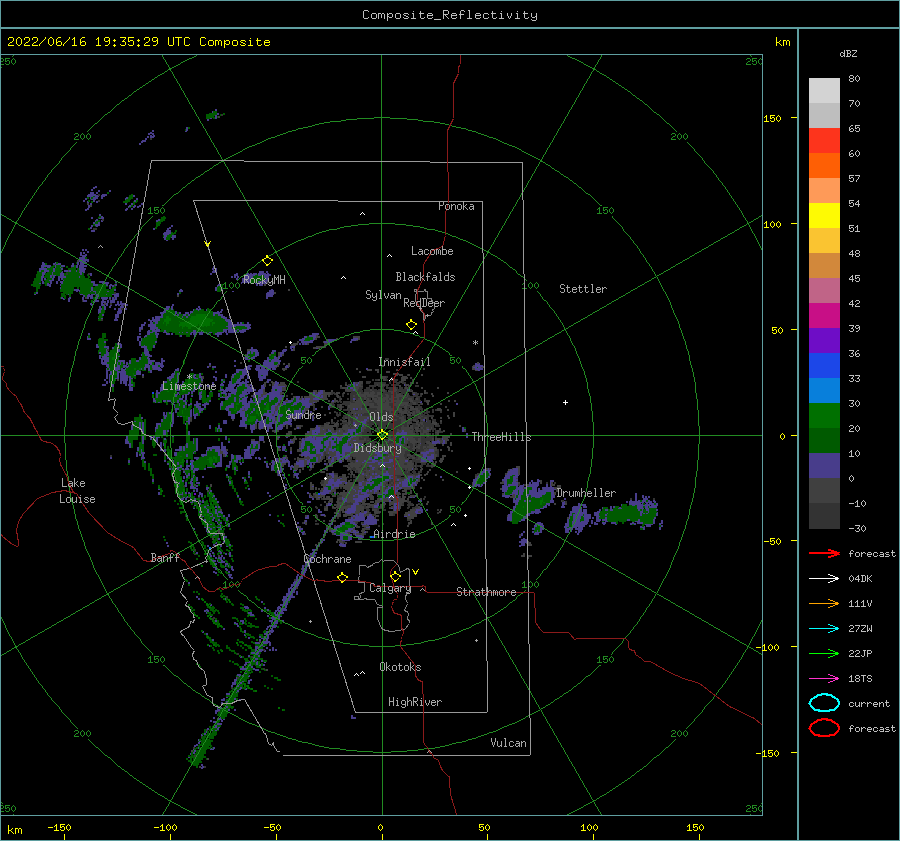Click the -150 tick on the bottom axis
The width and height of the screenshot is (900, 841).
click(59, 828)
